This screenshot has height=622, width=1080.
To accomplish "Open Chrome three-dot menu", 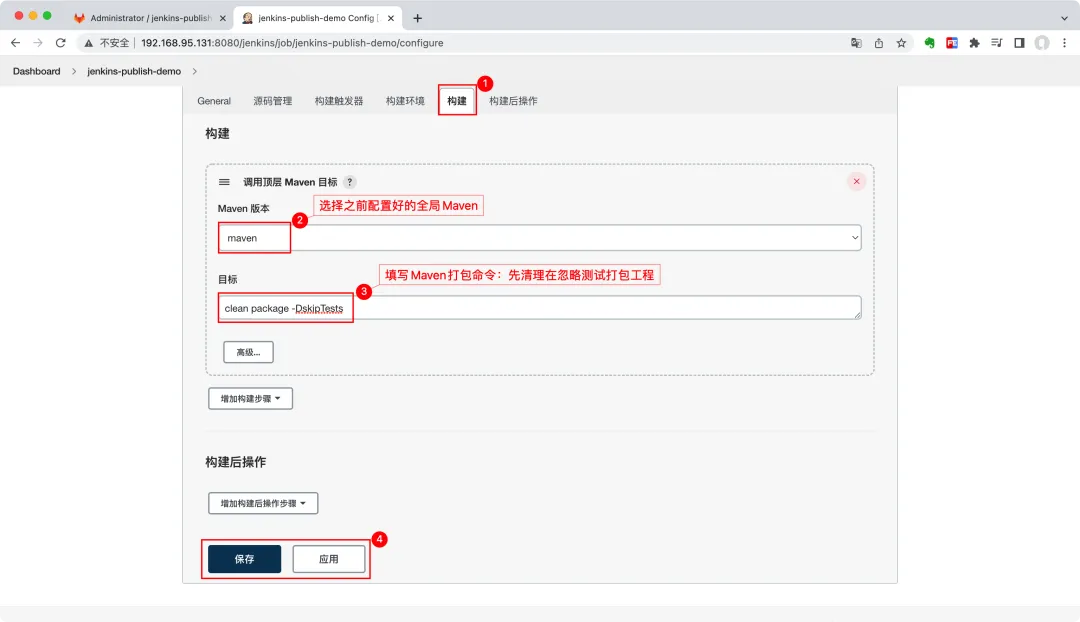I will click(1064, 43).
